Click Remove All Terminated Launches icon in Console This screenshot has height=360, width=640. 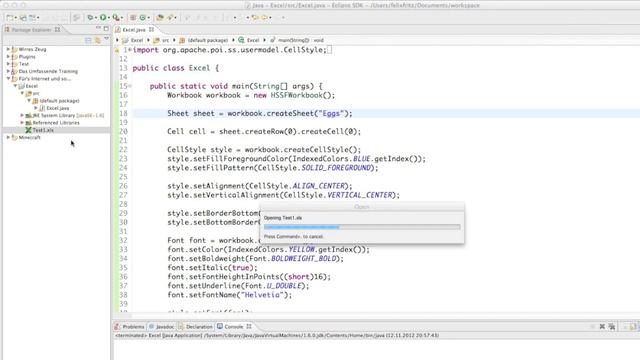[612, 327]
